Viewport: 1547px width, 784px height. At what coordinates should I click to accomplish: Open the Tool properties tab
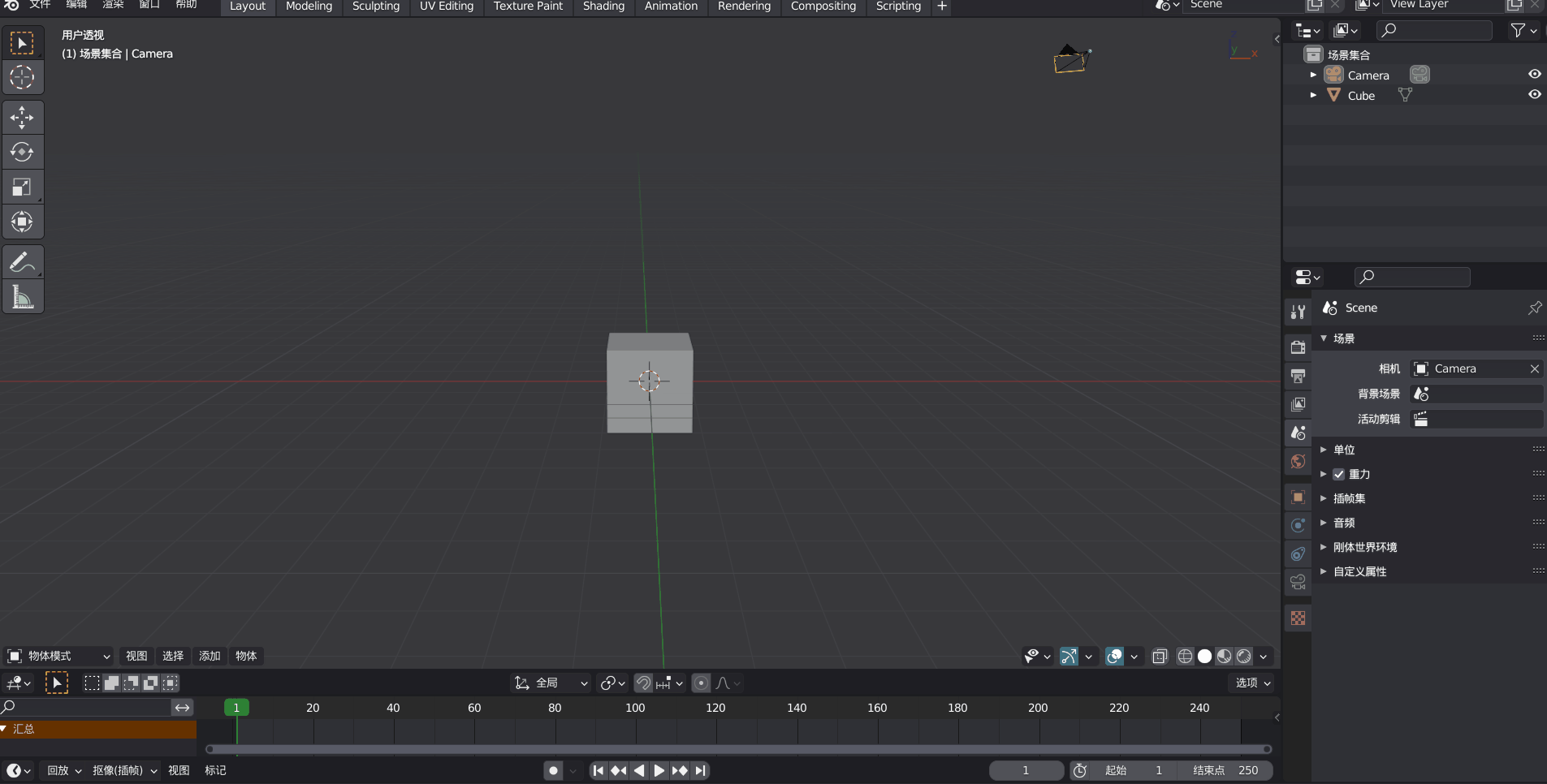pyautogui.click(x=1298, y=312)
